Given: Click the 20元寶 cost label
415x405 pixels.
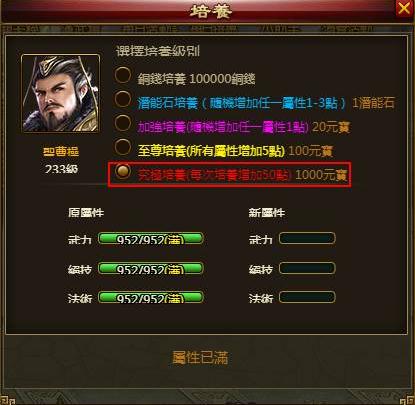Looking at the screenshot, I should tap(331, 127).
